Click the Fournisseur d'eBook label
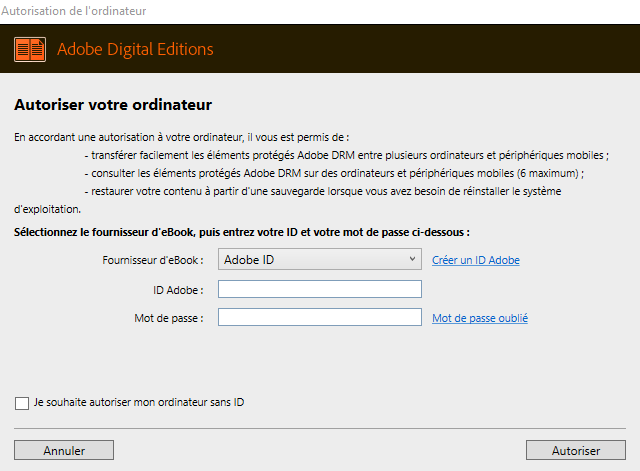 coord(153,260)
